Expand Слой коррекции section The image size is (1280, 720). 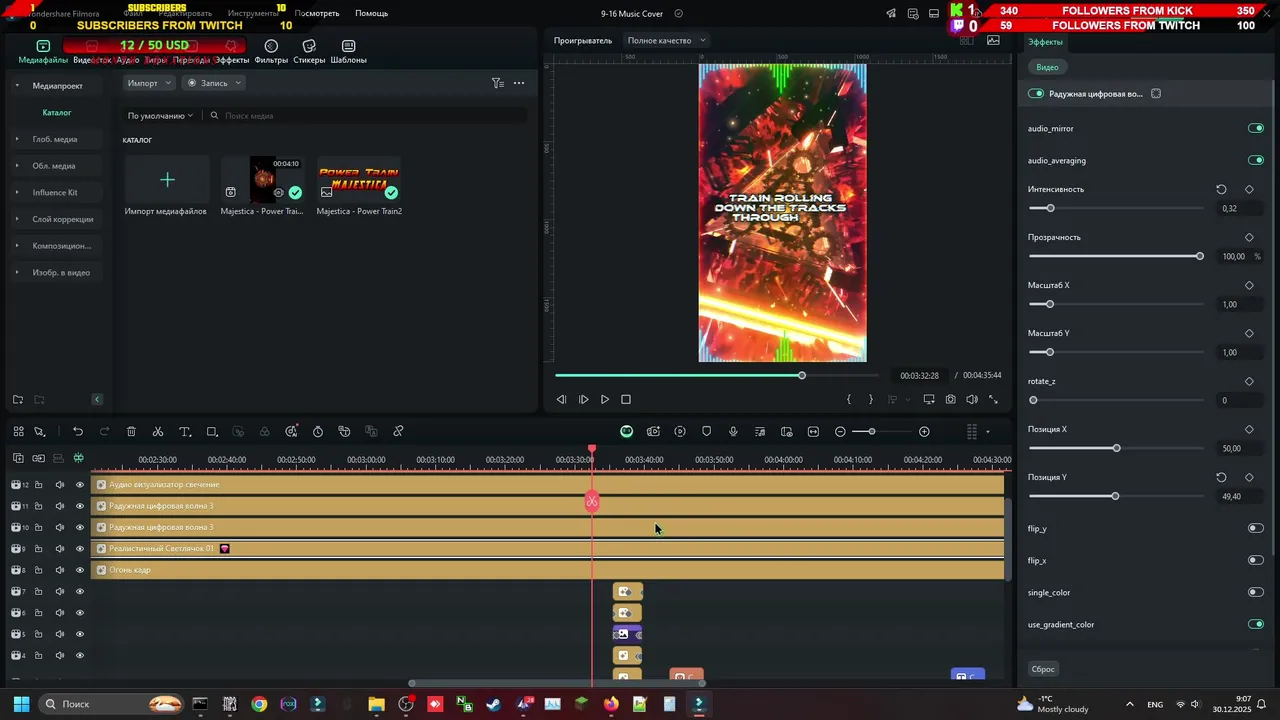(x=17, y=219)
